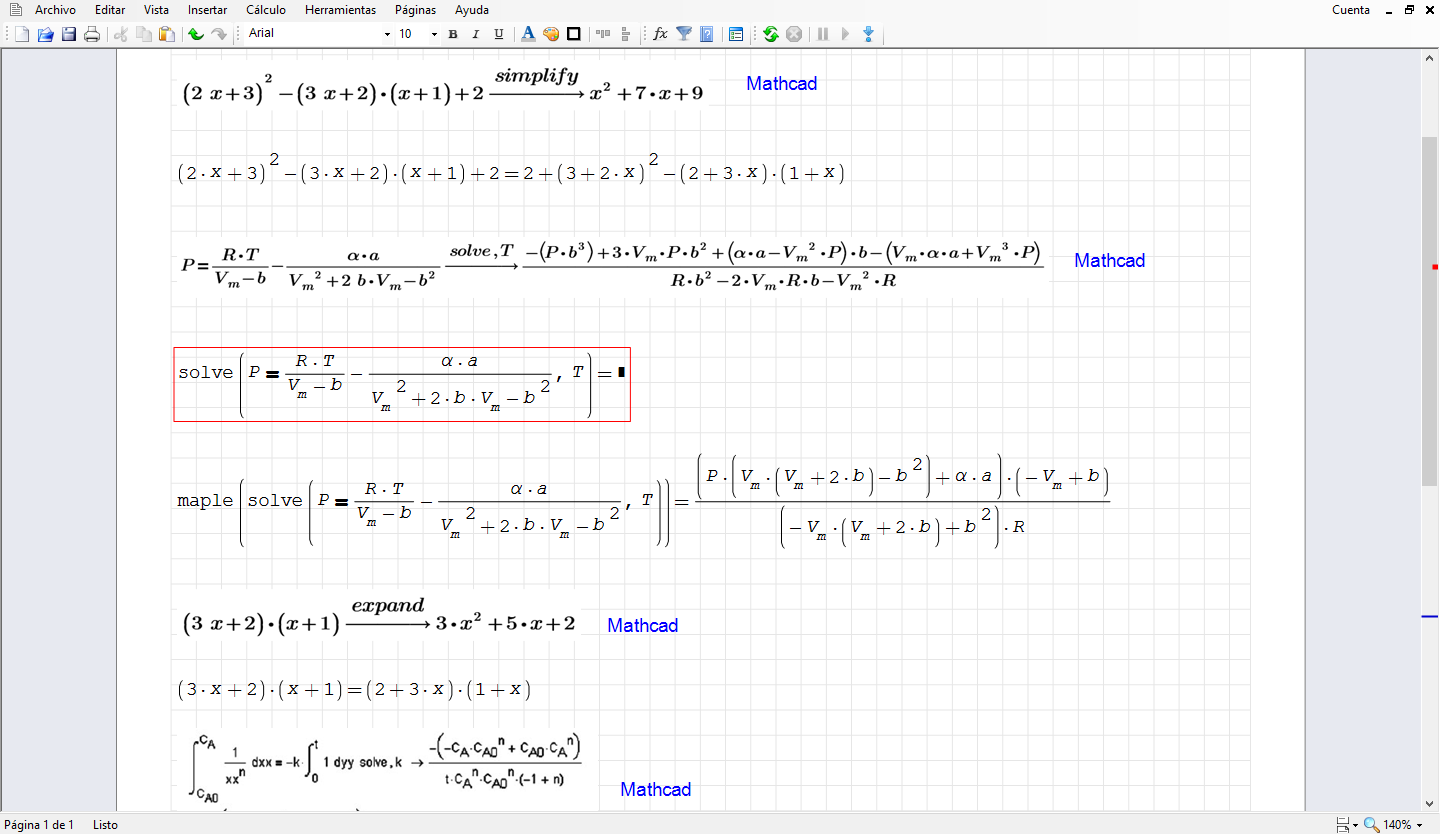The width and height of the screenshot is (1440, 834).
Task: Click the Cuenta account button
Action: click(x=1351, y=10)
